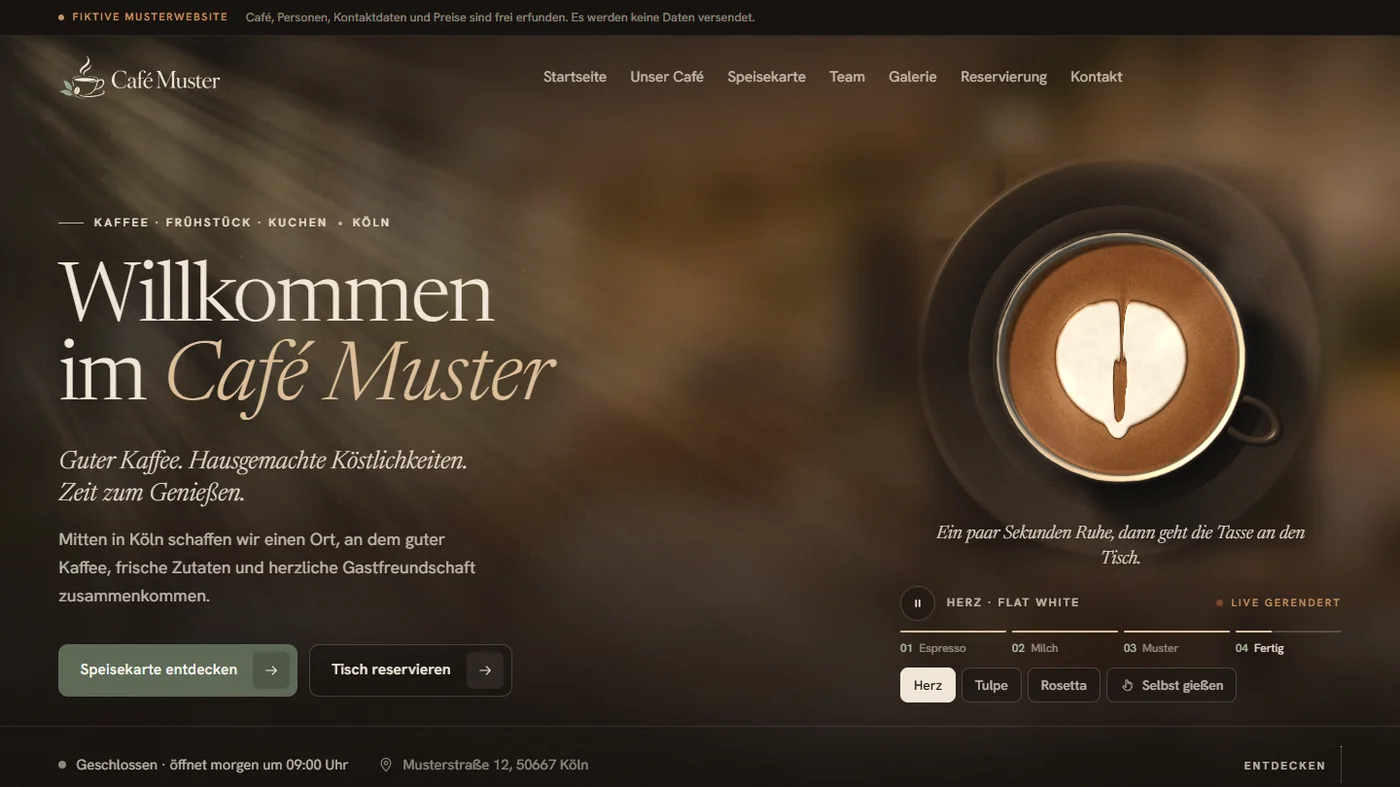The height and width of the screenshot is (787, 1400).
Task: Click the 'Mitten in Köln schaffen wir' paragraph
Action: tap(267, 568)
